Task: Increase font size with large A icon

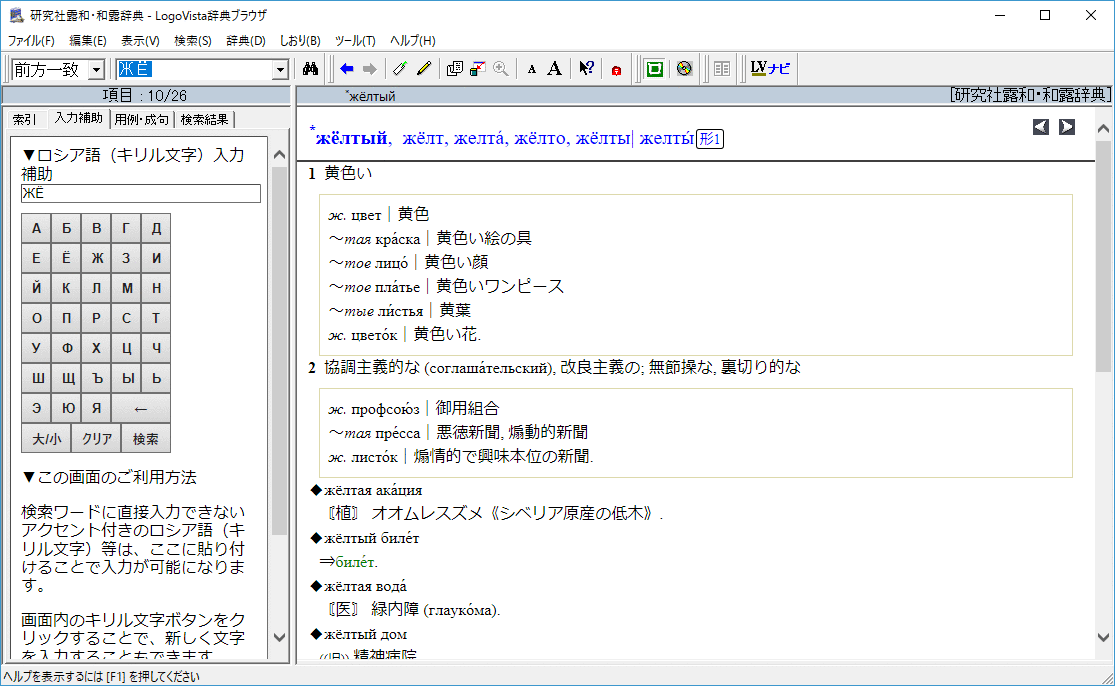Action: tap(554, 69)
